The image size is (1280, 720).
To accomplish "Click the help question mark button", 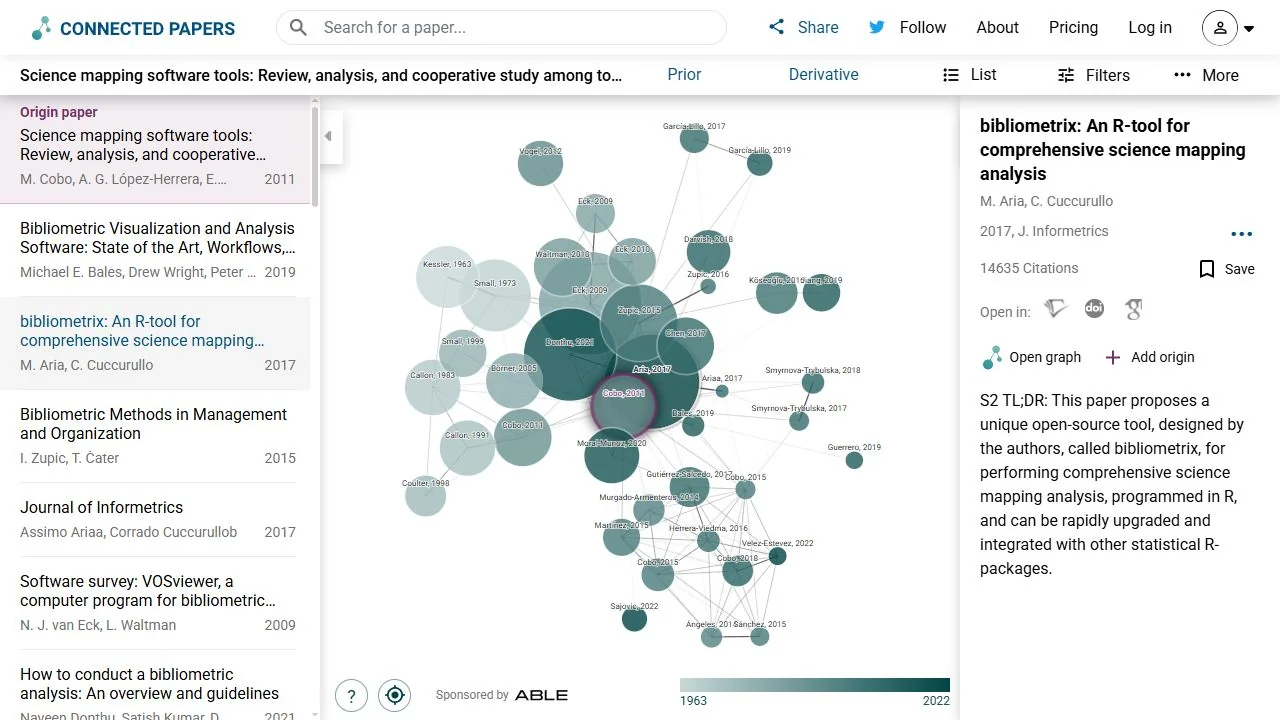I will coord(351,695).
